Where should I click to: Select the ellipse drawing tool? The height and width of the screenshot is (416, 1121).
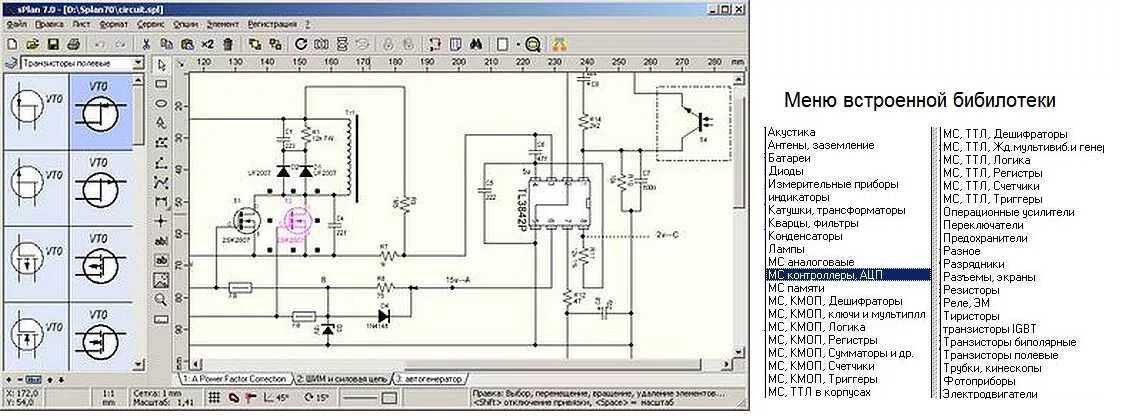[161, 103]
